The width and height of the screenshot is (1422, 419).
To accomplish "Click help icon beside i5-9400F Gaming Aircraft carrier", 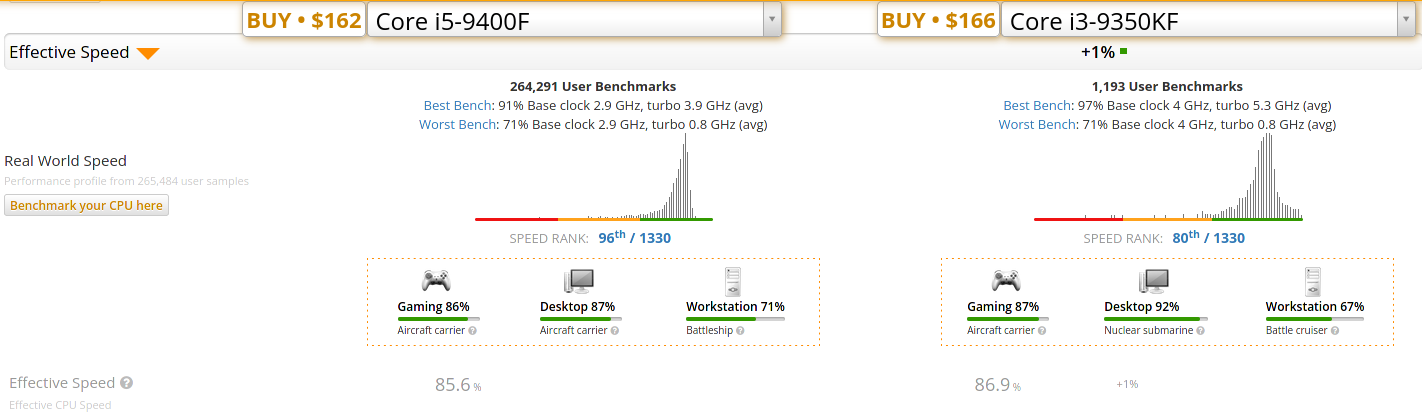I will coord(473,330).
